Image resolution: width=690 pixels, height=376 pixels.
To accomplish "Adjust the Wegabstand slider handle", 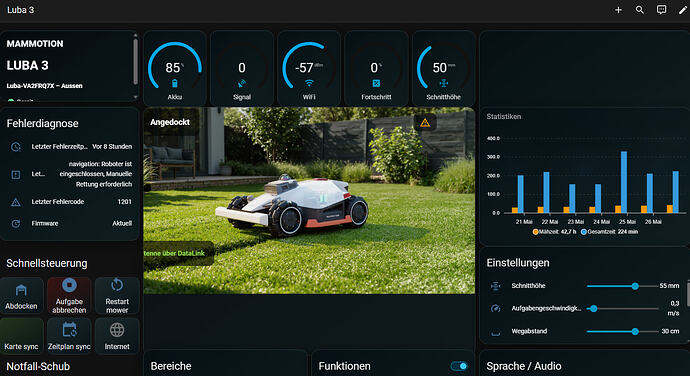I will (635, 332).
